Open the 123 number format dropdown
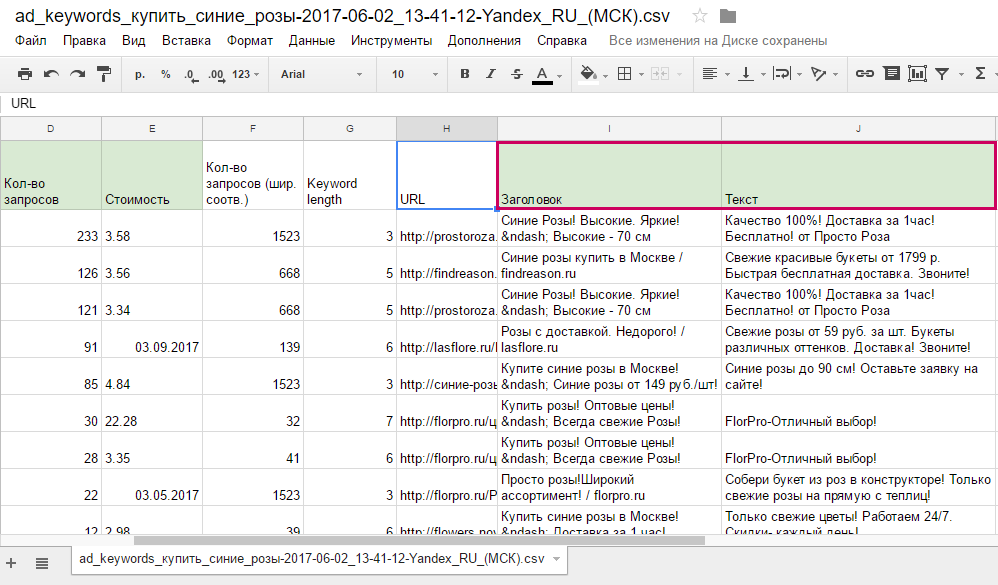This screenshot has width=998, height=585. (x=246, y=74)
